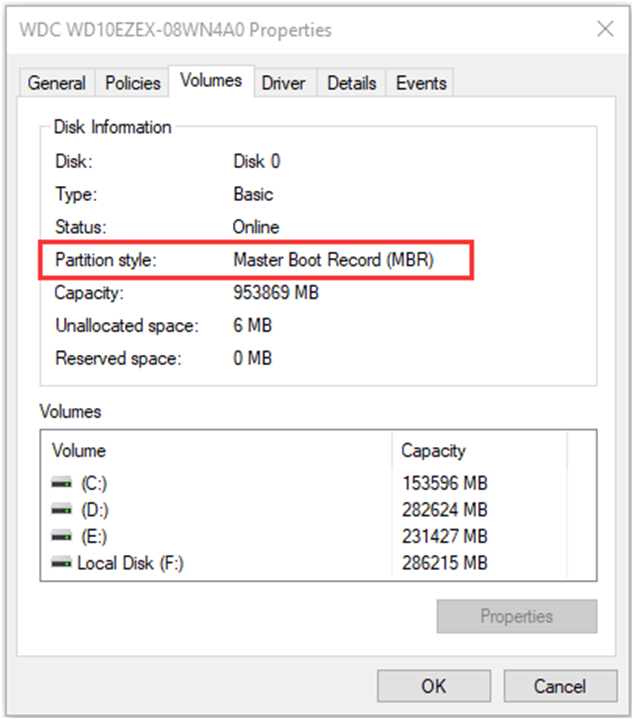Click the 153596 MB capacity value

(x=445, y=483)
